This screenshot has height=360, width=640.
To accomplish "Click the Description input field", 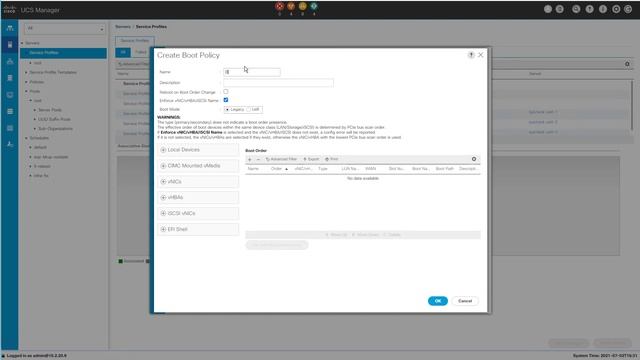I will click(278, 83).
